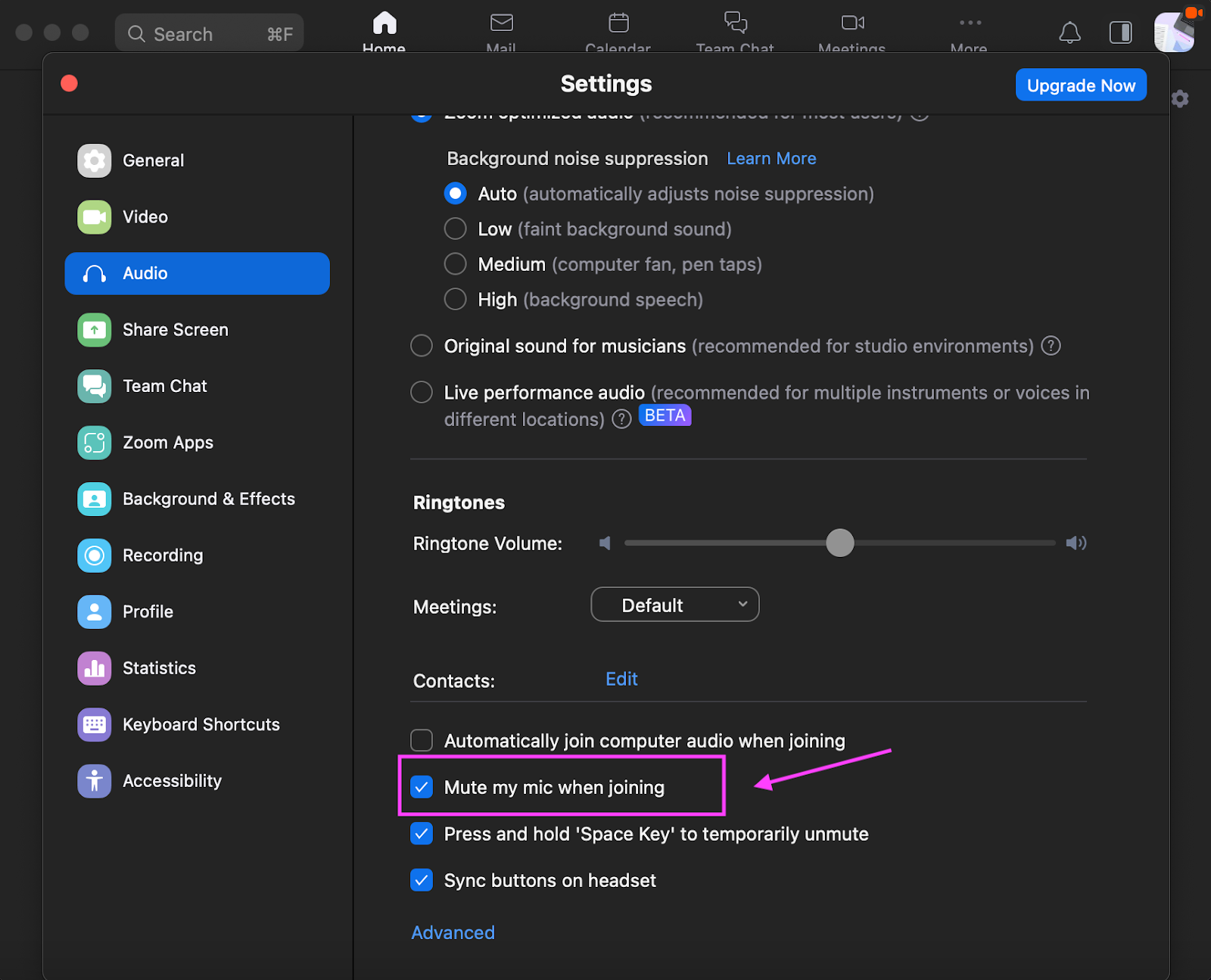Open the Meetings ringtone dropdown
This screenshot has width=1211, height=980.
click(x=674, y=604)
